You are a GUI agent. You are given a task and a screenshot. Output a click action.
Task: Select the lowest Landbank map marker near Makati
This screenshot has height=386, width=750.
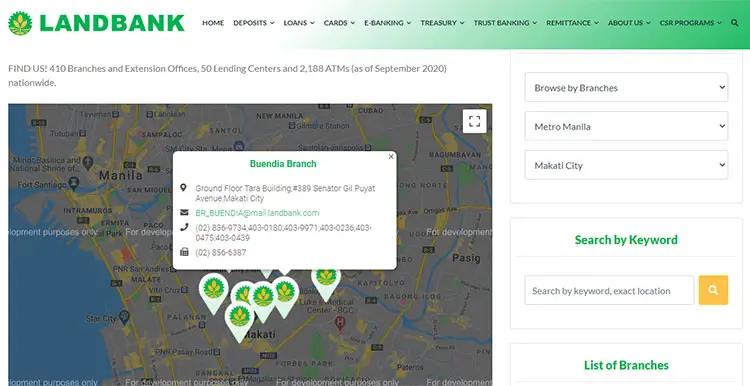[x=240, y=318]
